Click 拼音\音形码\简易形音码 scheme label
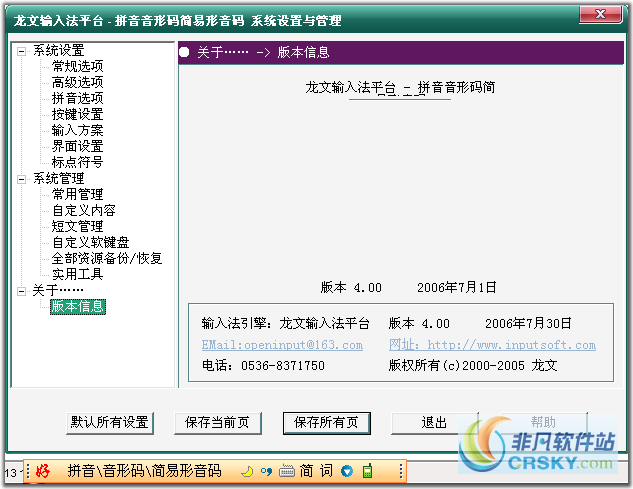633x489 pixels. (x=145, y=471)
